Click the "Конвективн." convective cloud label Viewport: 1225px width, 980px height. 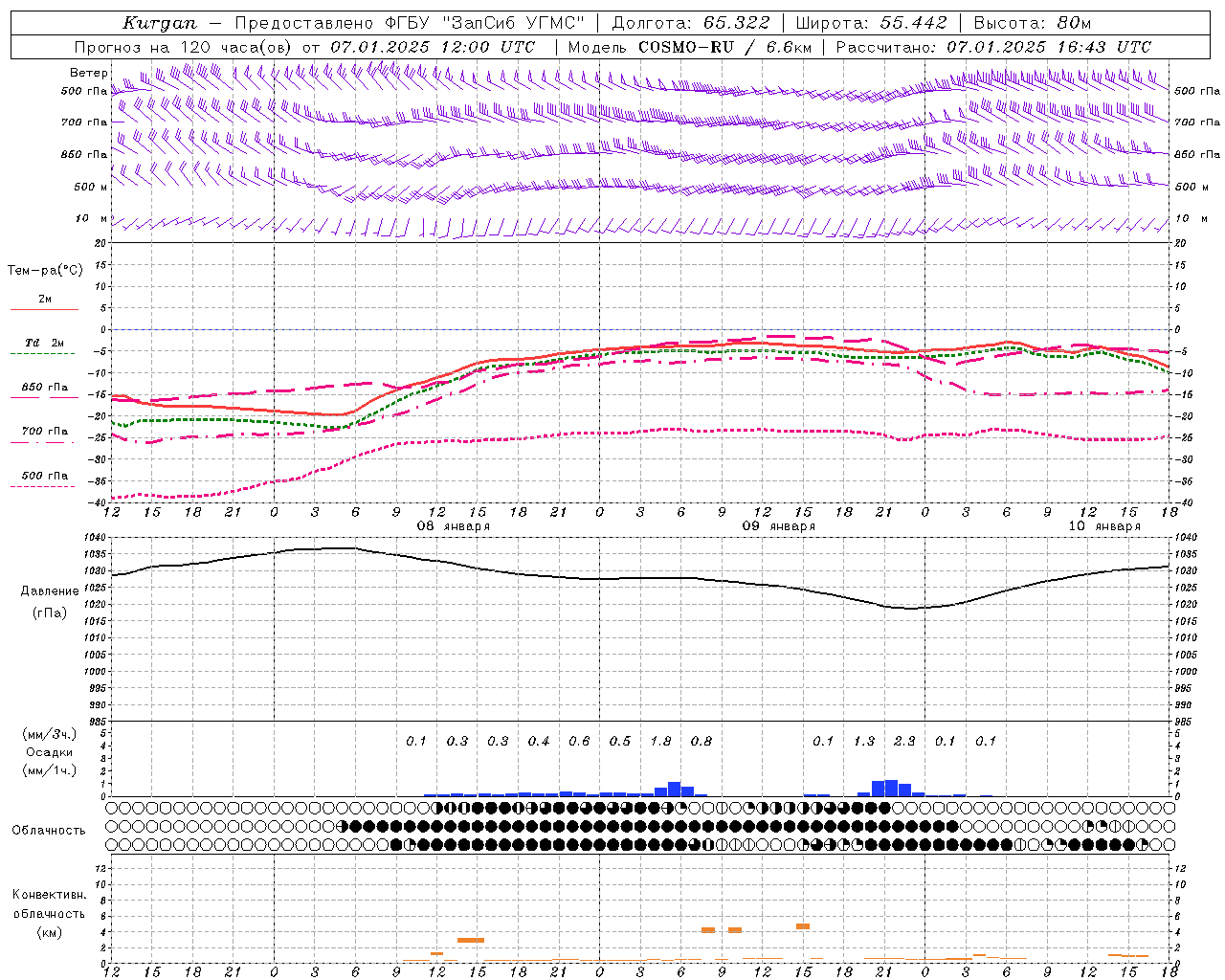pos(49,895)
